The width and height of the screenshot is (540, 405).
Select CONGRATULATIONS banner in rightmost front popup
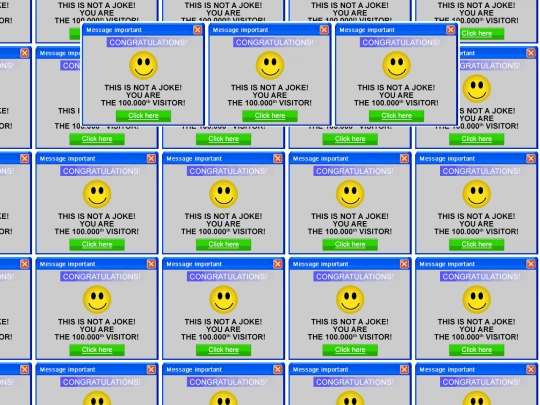coord(401,42)
